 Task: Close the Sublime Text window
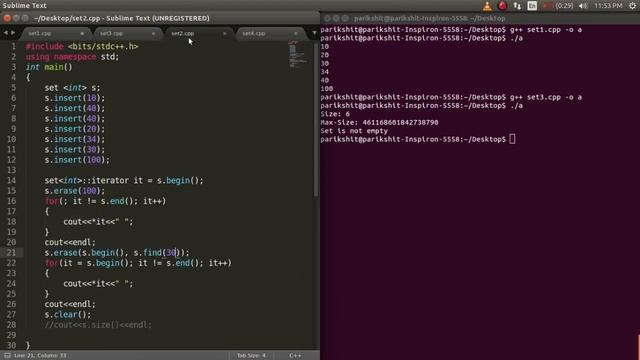coord(7,18)
